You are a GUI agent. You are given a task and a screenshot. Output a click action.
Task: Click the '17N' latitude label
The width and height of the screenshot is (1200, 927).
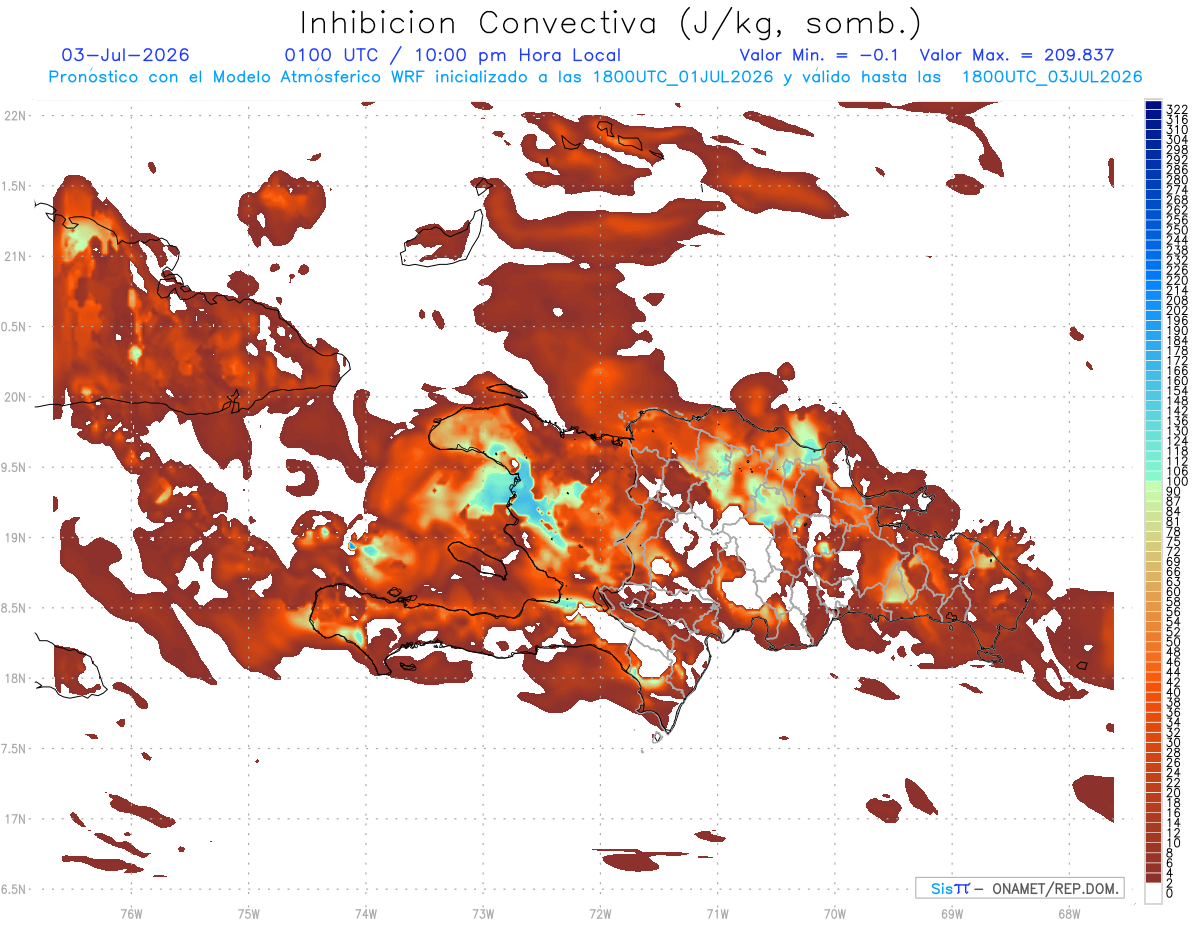click(17, 819)
